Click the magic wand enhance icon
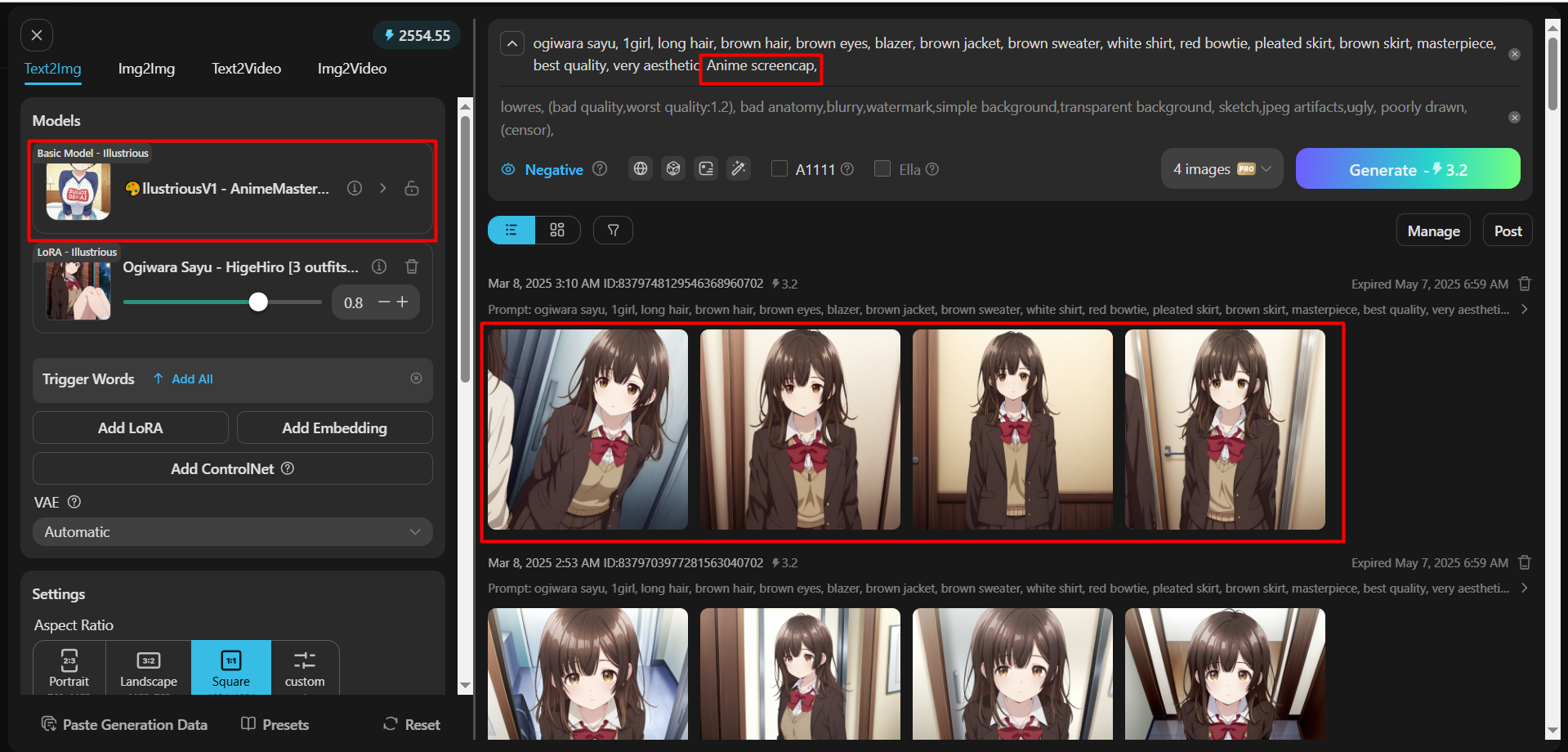The height and width of the screenshot is (752, 1568). (x=739, y=168)
